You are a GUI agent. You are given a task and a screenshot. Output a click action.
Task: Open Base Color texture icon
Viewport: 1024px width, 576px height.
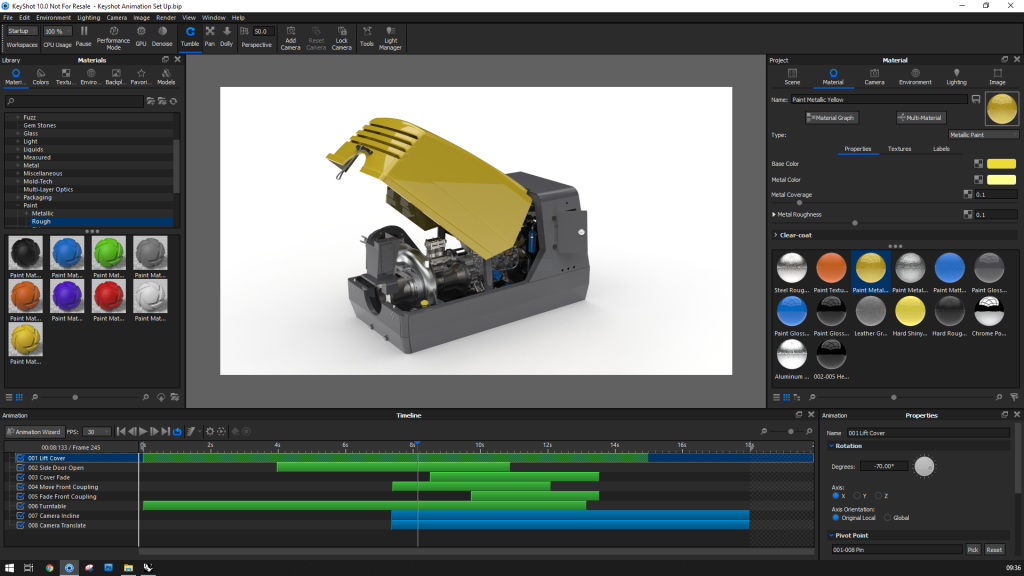[x=978, y=164]
